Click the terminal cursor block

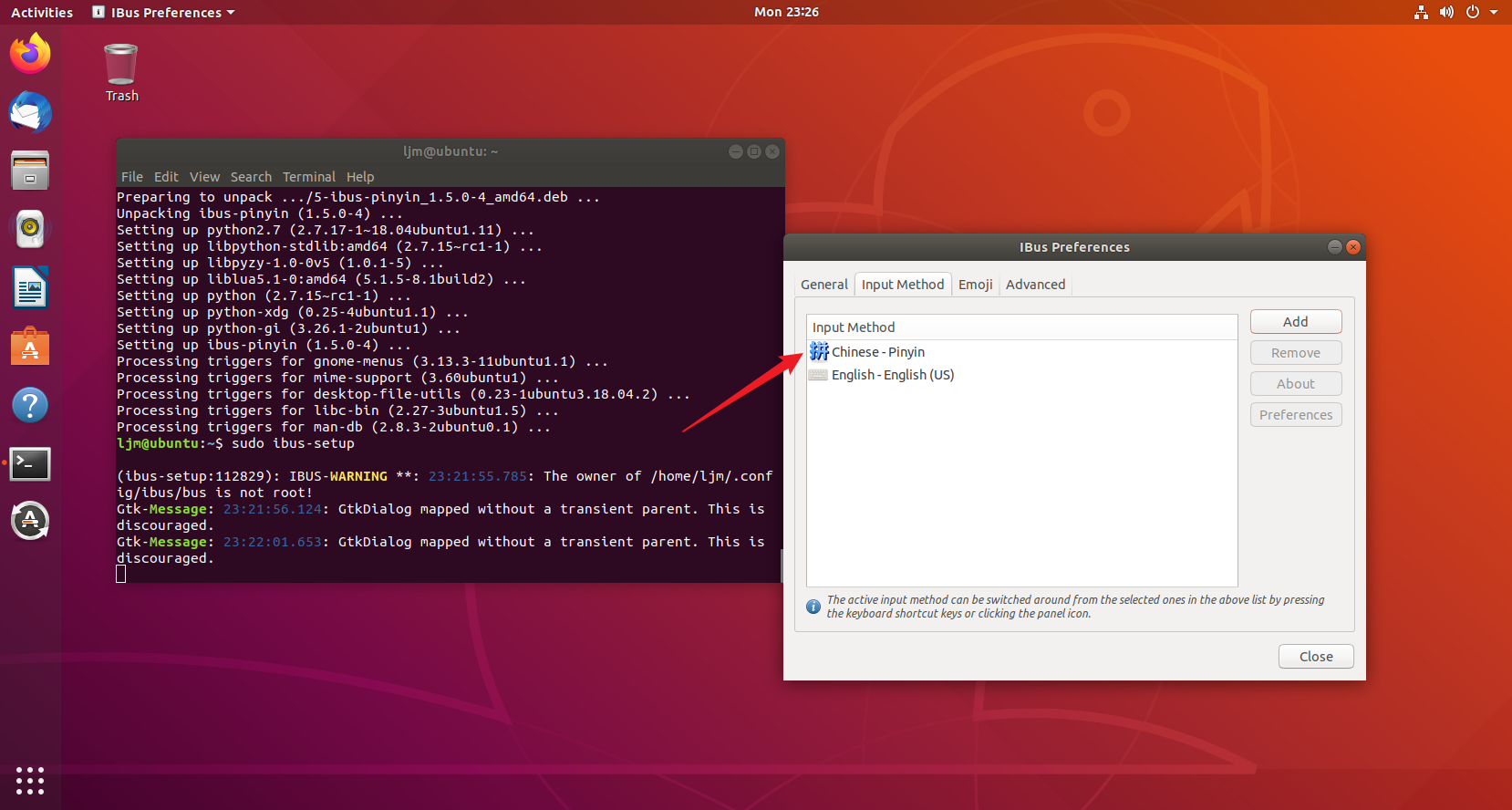coord(121,574)
